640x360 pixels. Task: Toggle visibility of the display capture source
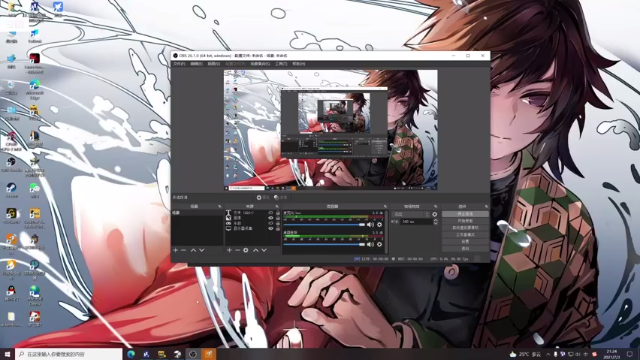point(270,229)
